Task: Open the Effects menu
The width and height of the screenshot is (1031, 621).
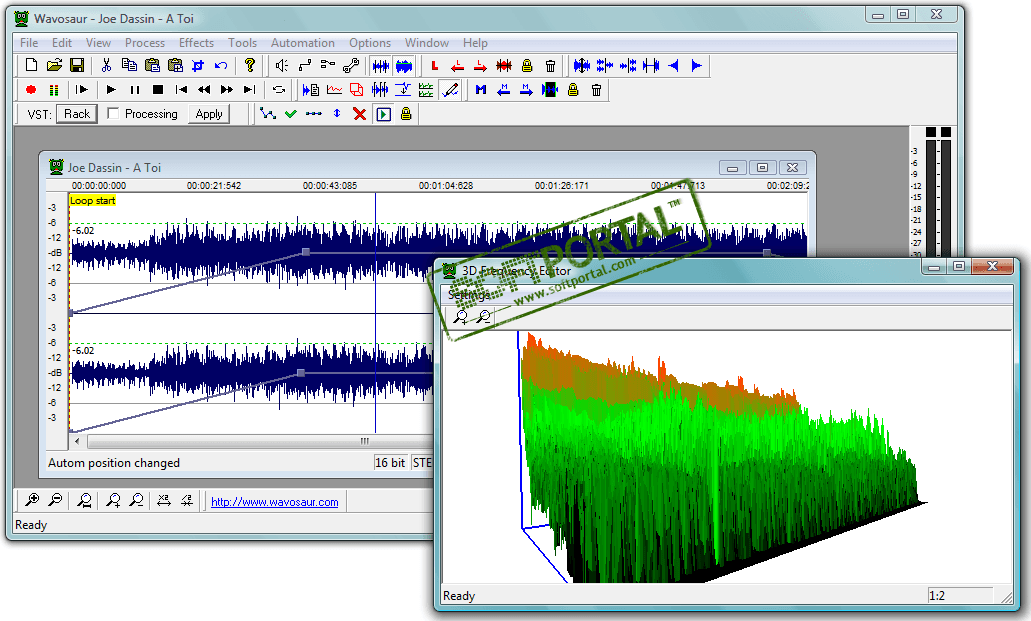Action: (196, 43)
